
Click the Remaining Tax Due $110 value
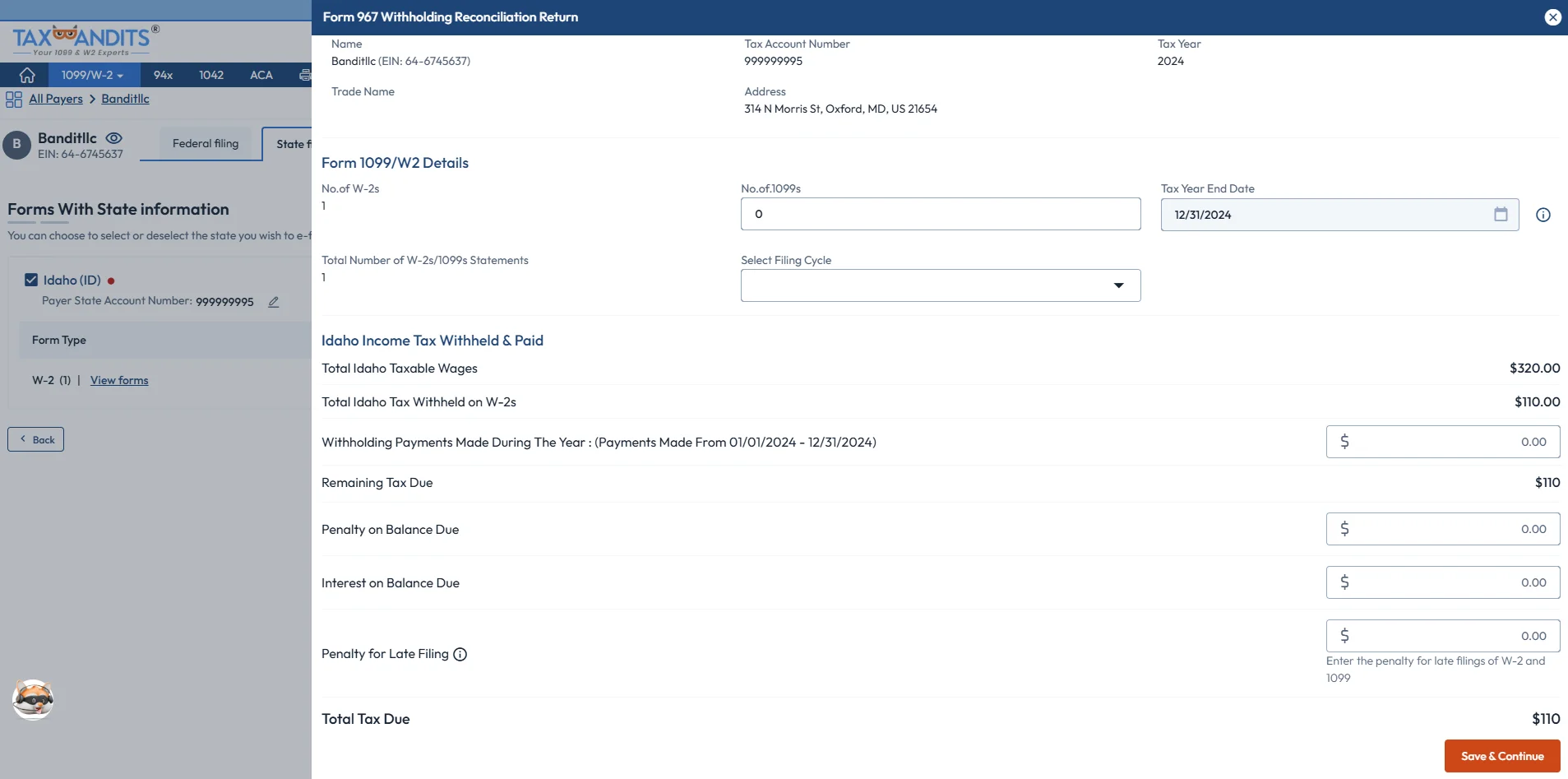pyautogui.click(x=1547, y=483)
